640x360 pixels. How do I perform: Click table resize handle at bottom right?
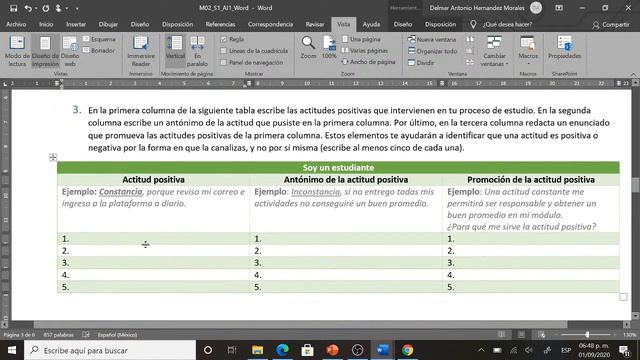(623, 297)
